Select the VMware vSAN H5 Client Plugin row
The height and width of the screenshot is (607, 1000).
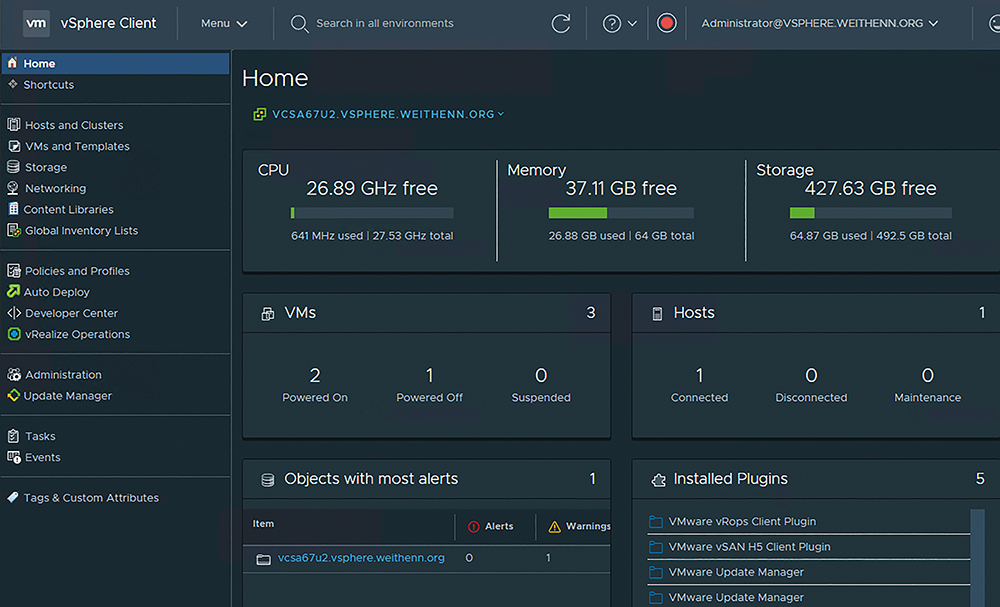[809, 547]
